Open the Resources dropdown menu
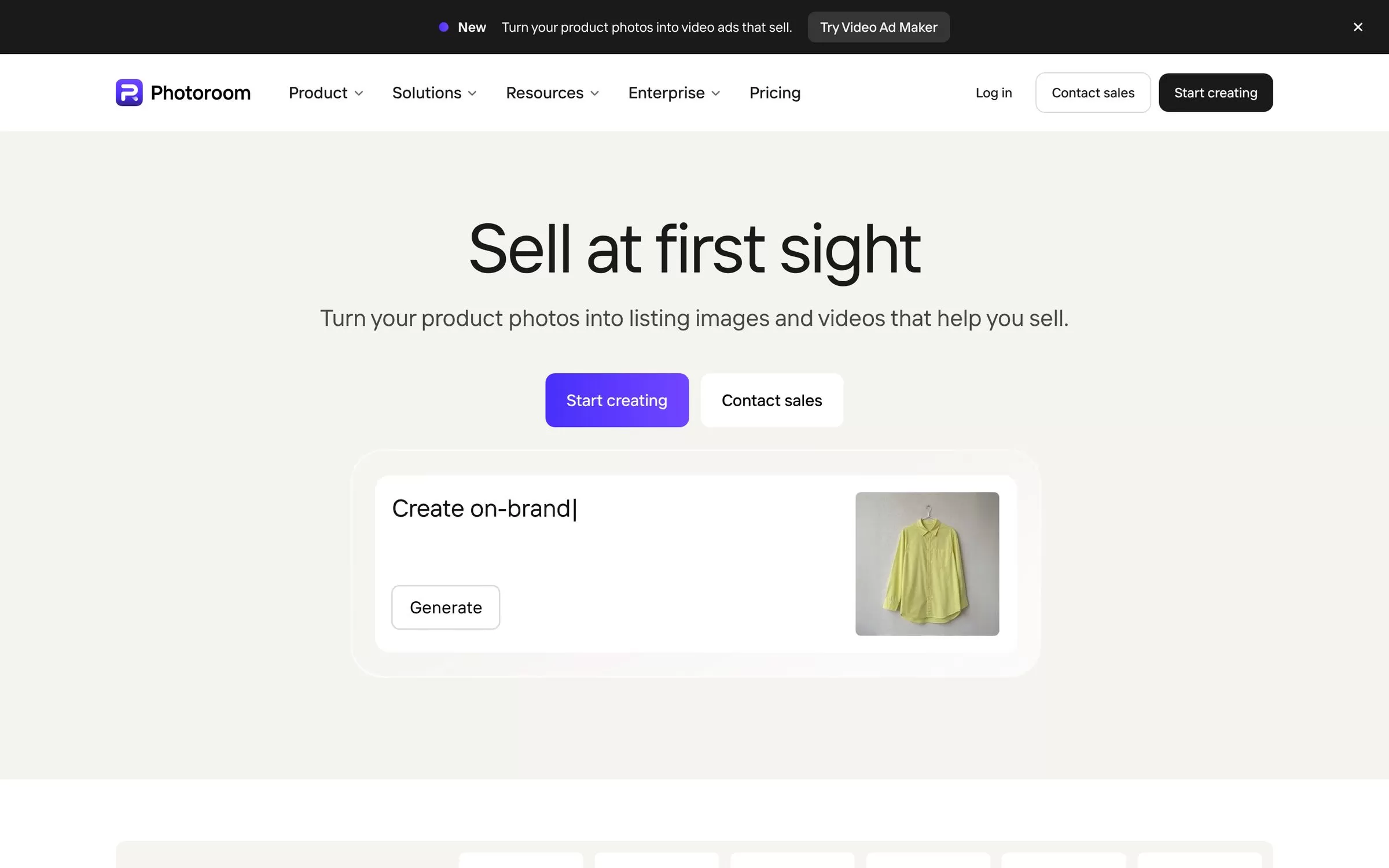The image size is (1389, 868). point(552,93)
